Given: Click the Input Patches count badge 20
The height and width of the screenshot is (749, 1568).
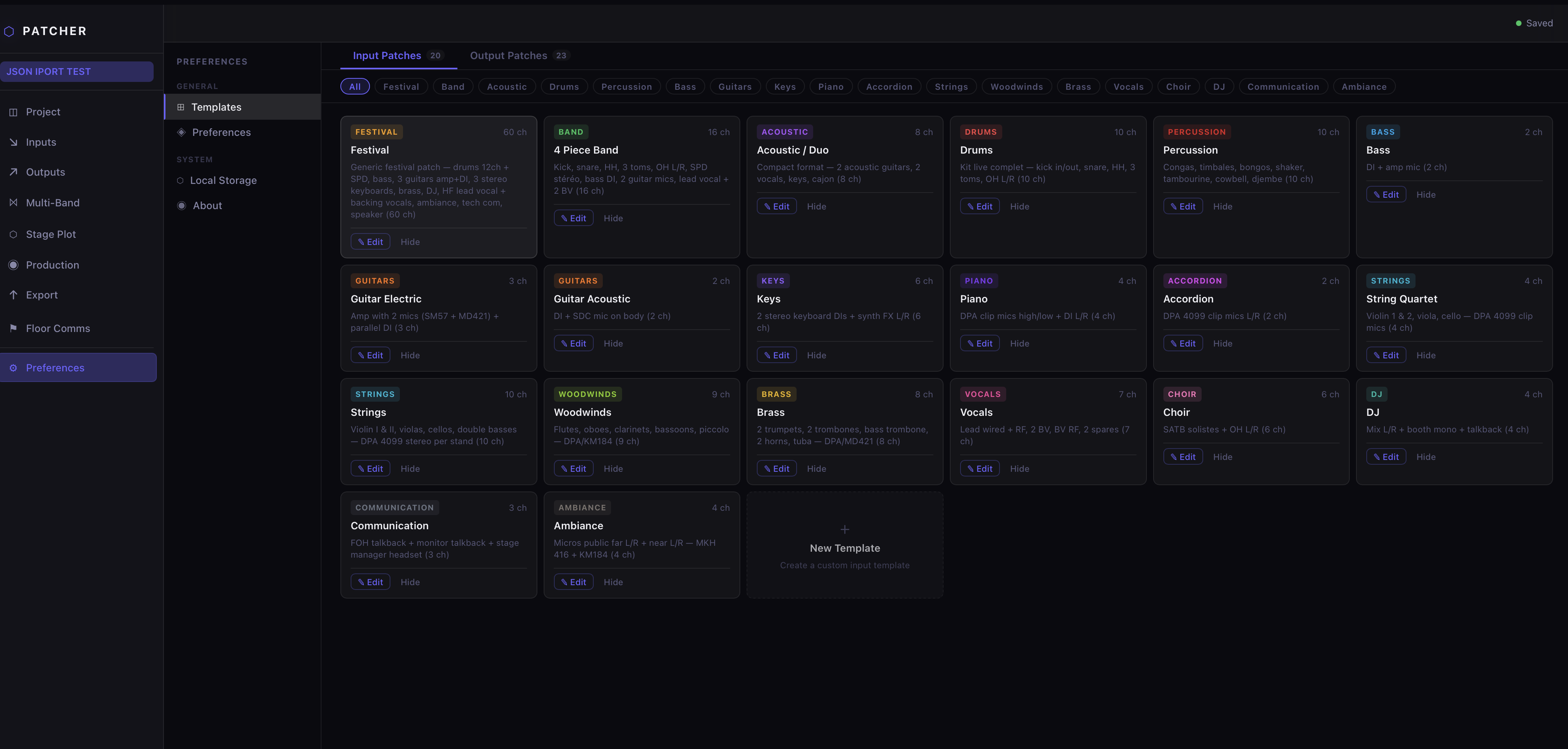Looking at the screenshot, I should (435, 56).
